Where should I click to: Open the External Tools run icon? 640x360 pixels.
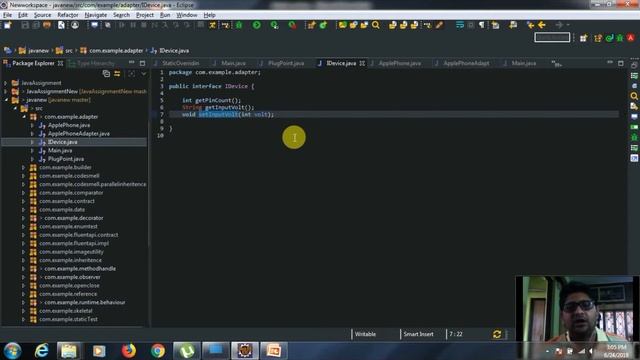point(292,25)
